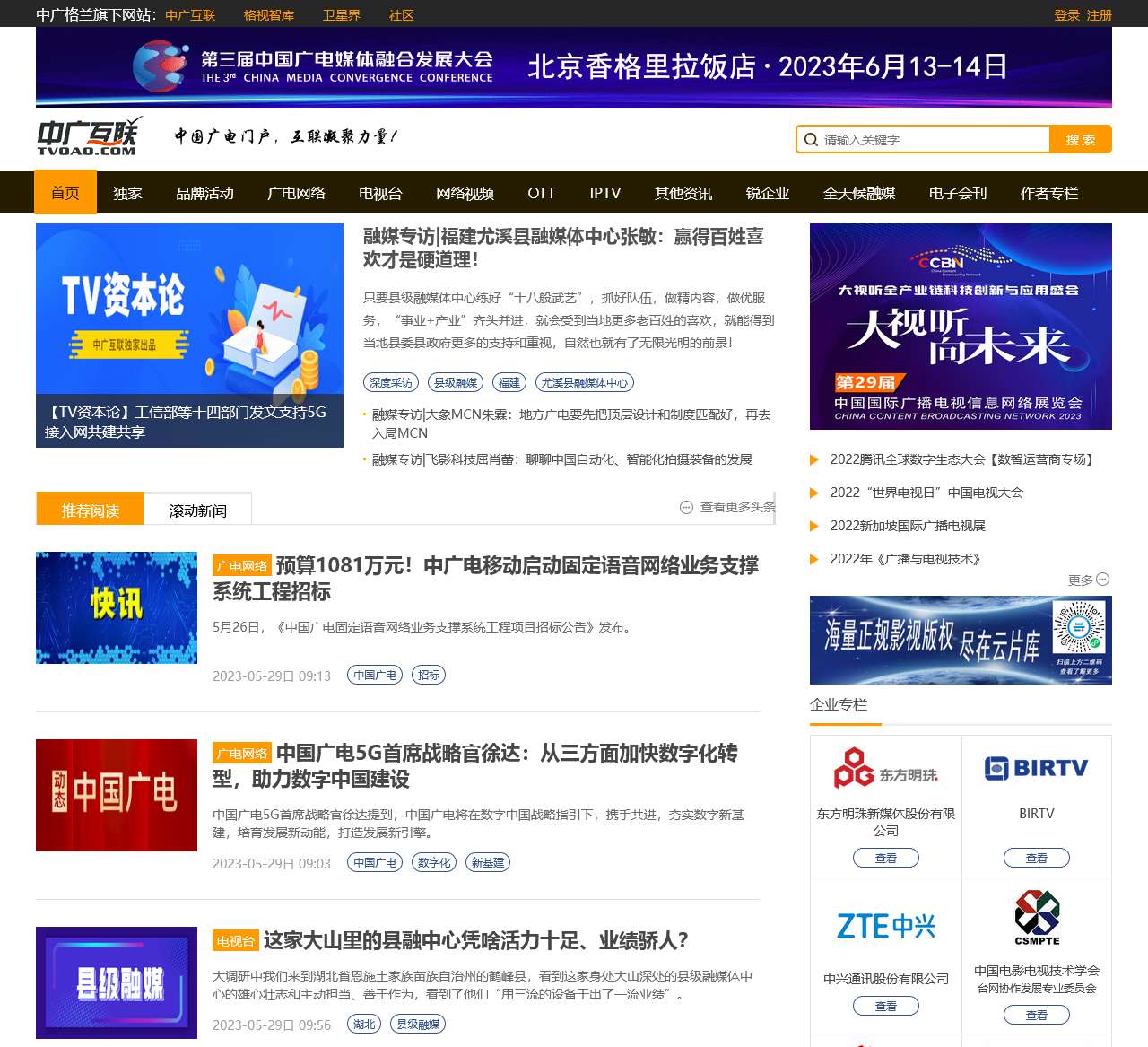Click the TVOAO.COM site logo
The image size is (1148, 1047).
click(89, 136)
